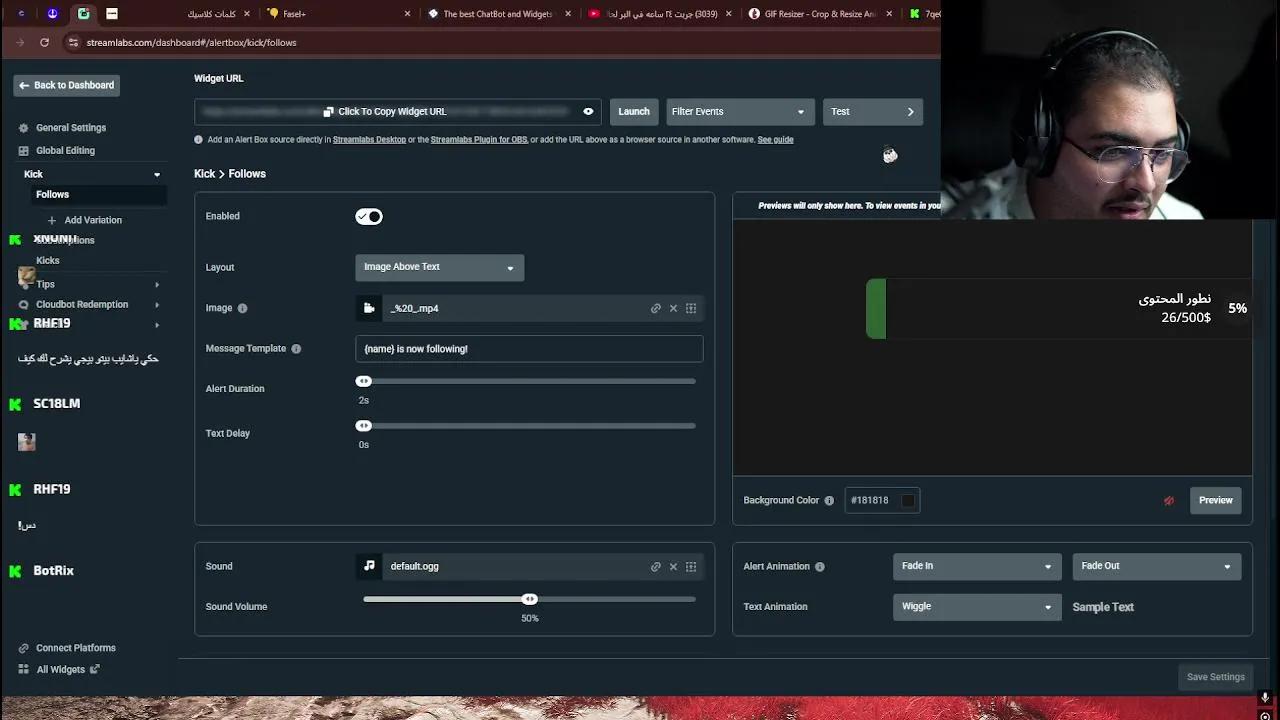Click the video file icon beside _%20_.mp4
Screen dimensions: 1280x720
point(369,308)
